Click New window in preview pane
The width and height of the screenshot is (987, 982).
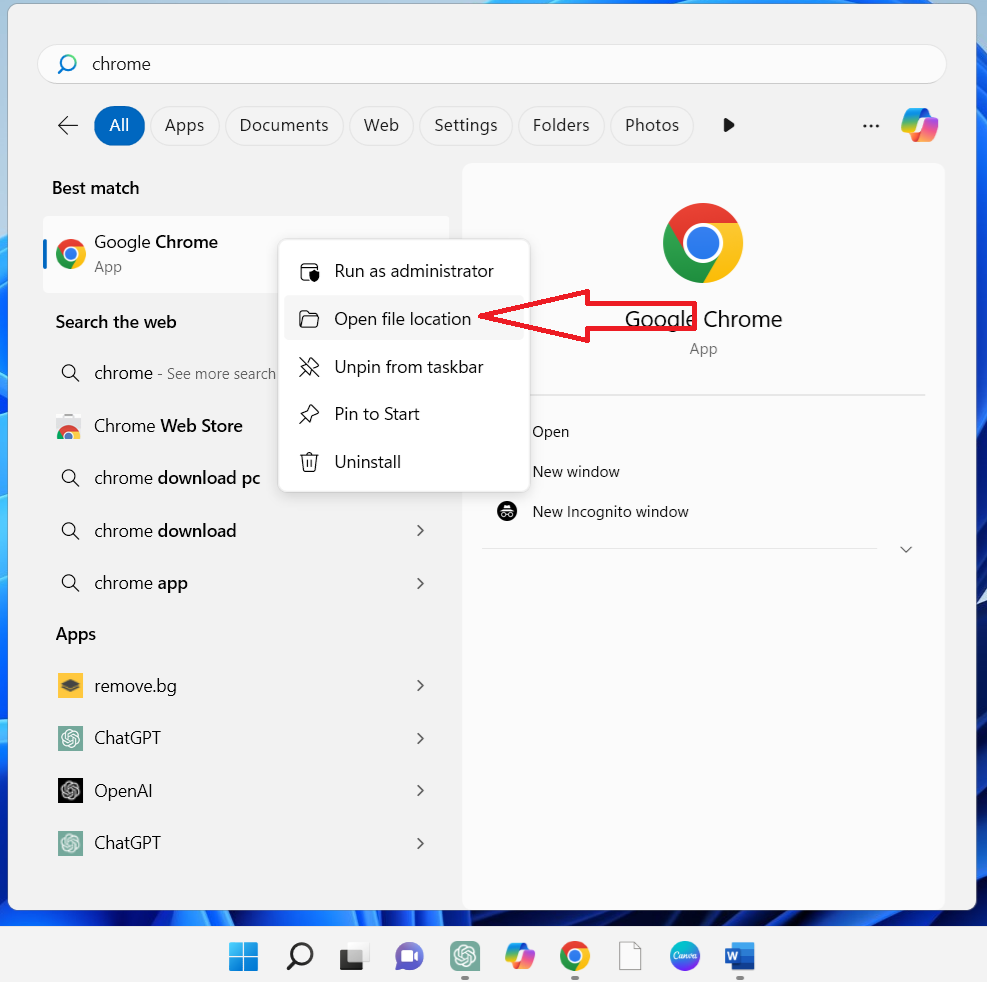click(x=576, y=471)
